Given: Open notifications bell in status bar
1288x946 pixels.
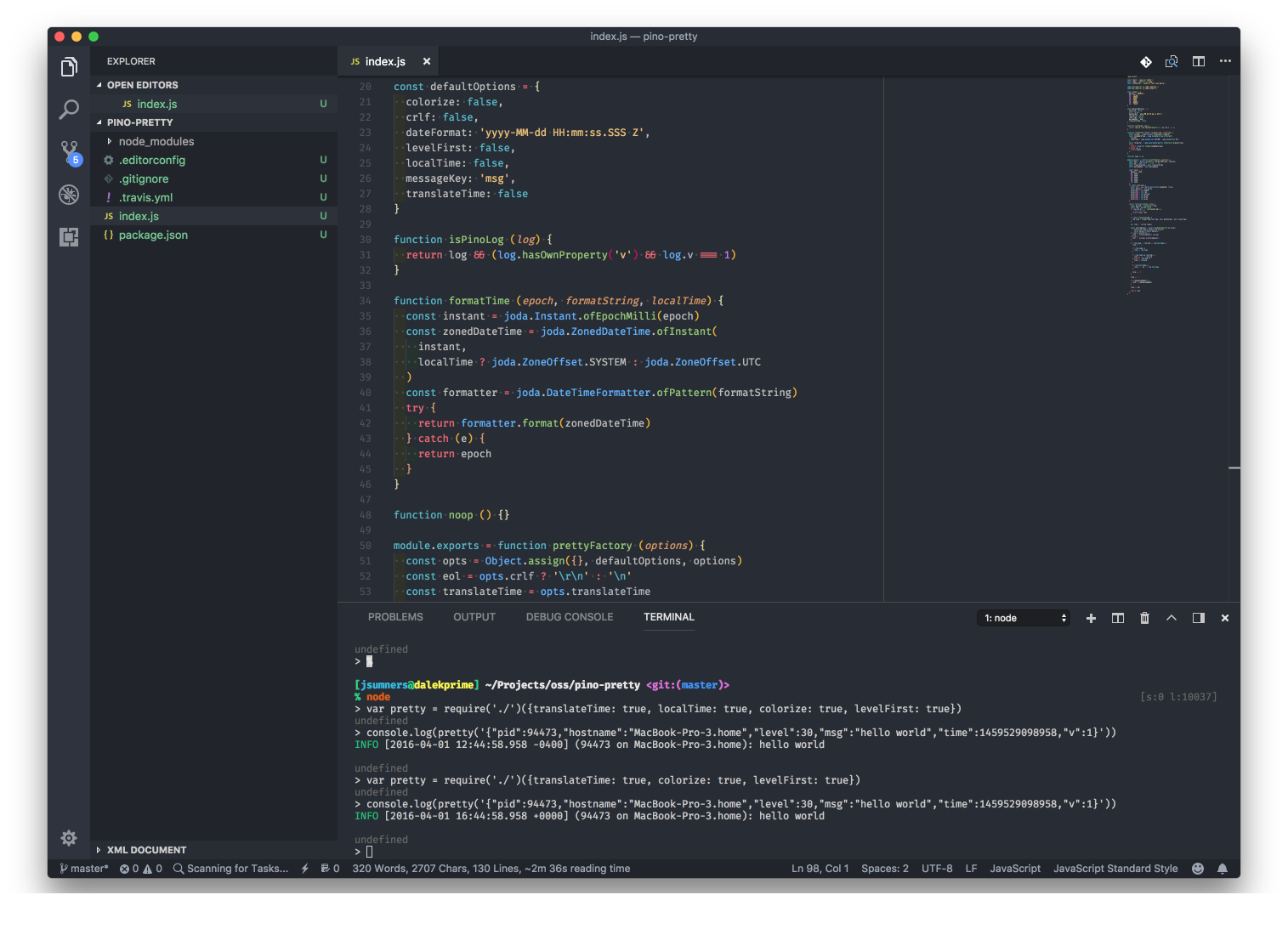Looking at the screenshot, I should 1223,869.
